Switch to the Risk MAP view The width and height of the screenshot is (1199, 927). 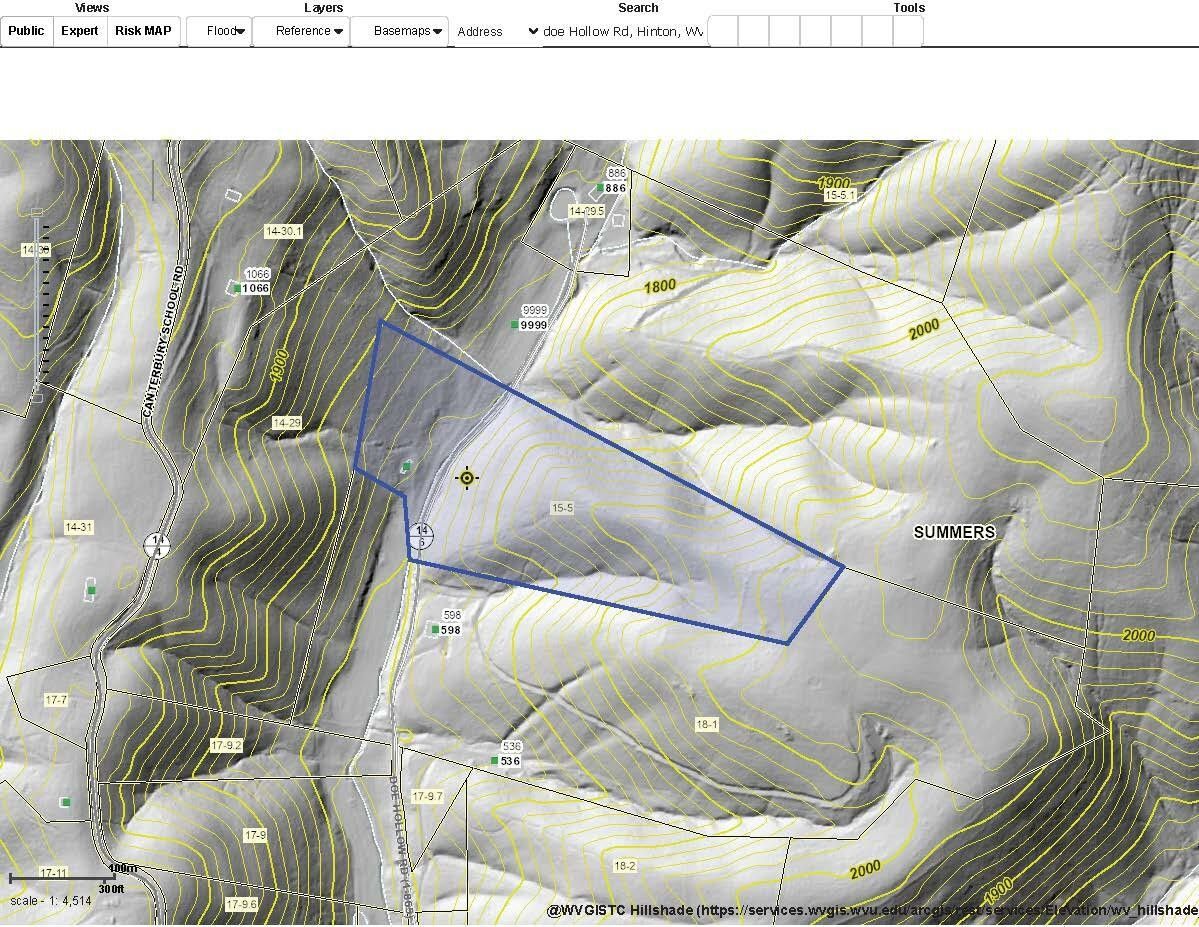(144, 31)
